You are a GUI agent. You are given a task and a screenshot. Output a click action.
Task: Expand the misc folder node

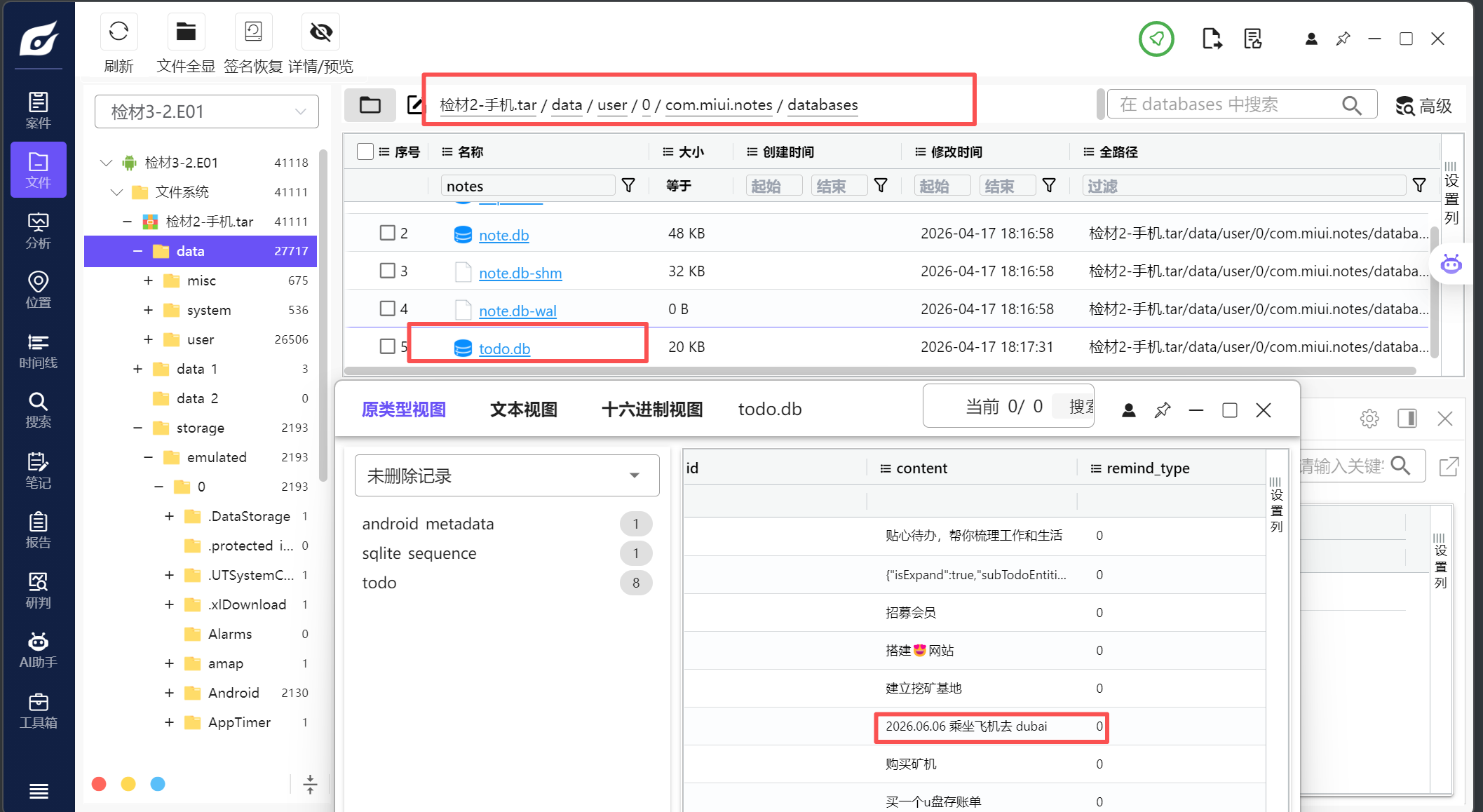coord(148,280)
